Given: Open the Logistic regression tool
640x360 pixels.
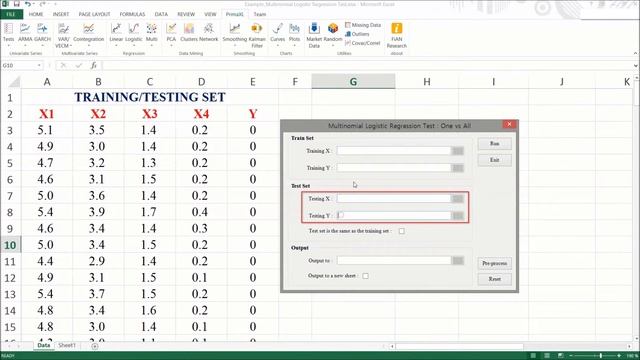Looking at the screenshot, I should tap(133, 33).
